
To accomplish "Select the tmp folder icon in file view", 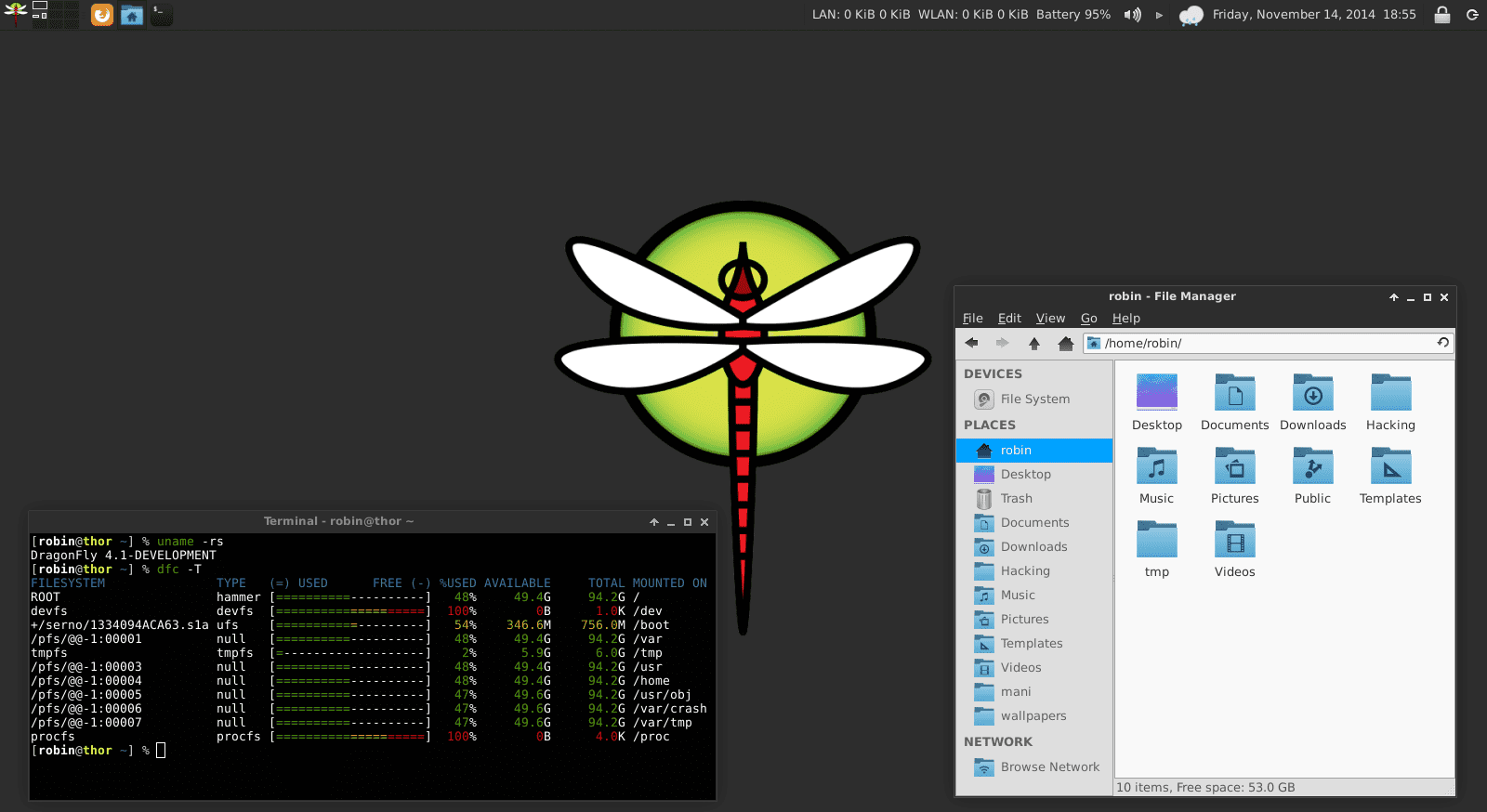I will pos(1157,539).
